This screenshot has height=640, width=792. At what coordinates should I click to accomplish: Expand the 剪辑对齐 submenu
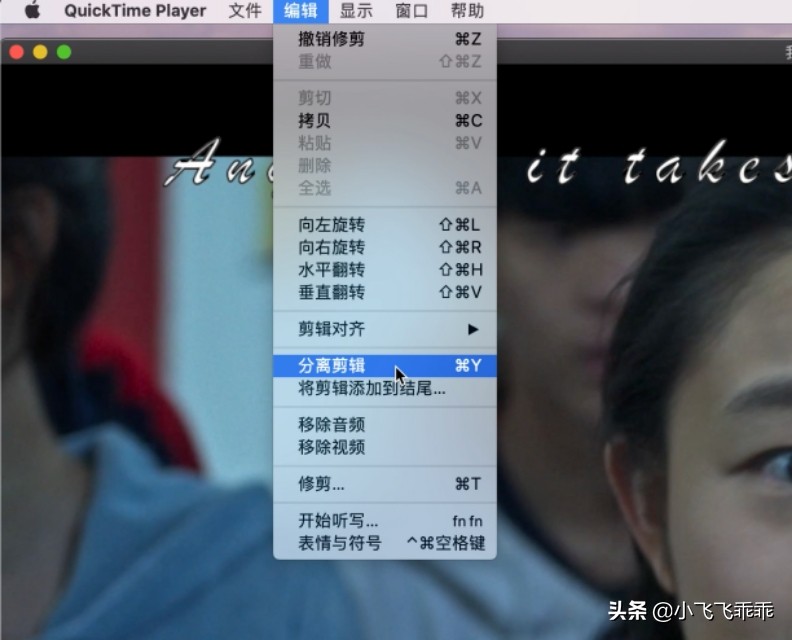385,329
